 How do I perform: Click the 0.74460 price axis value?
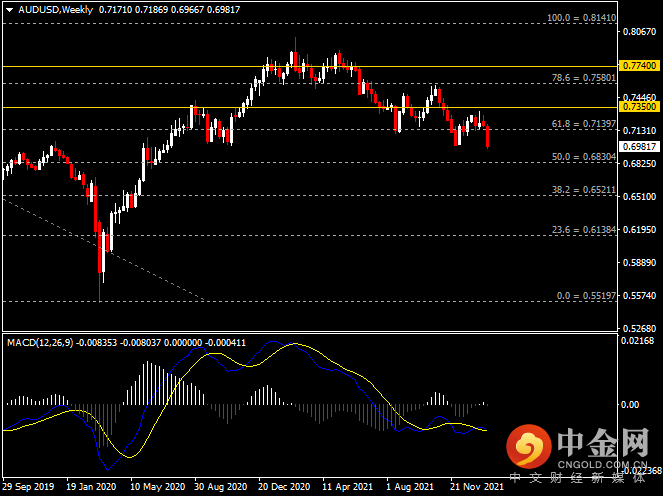639,98
